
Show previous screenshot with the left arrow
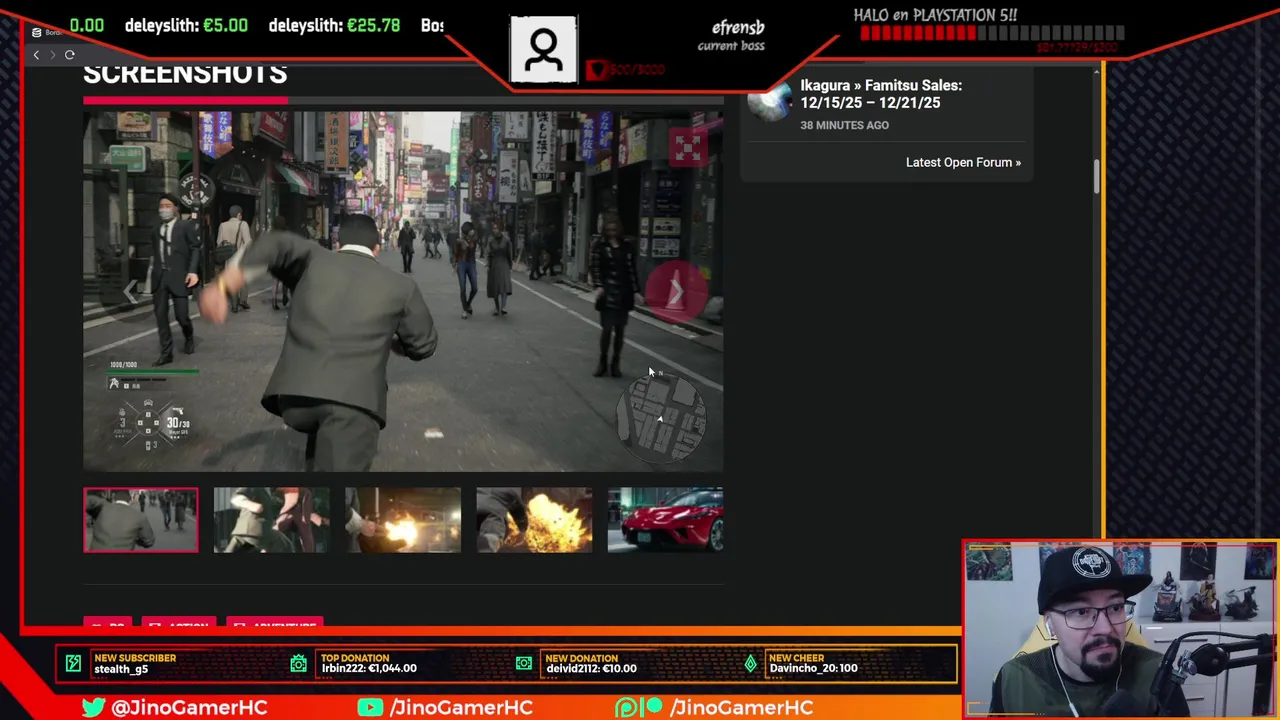coord(129,291)
